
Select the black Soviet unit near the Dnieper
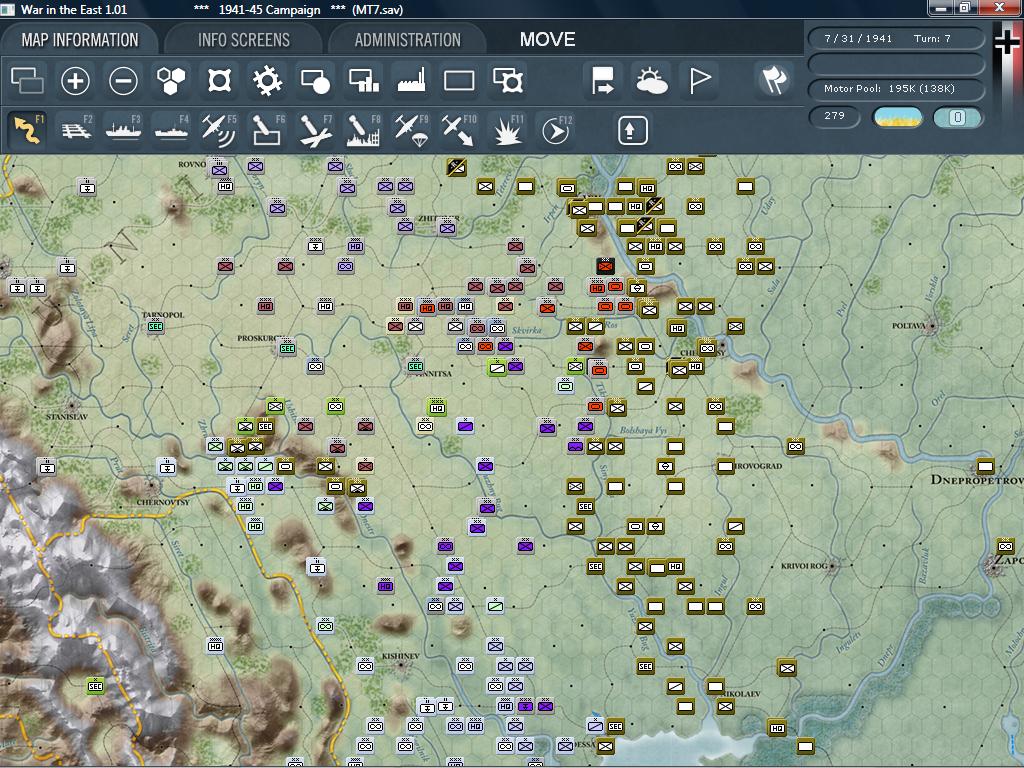click(605, 266)
